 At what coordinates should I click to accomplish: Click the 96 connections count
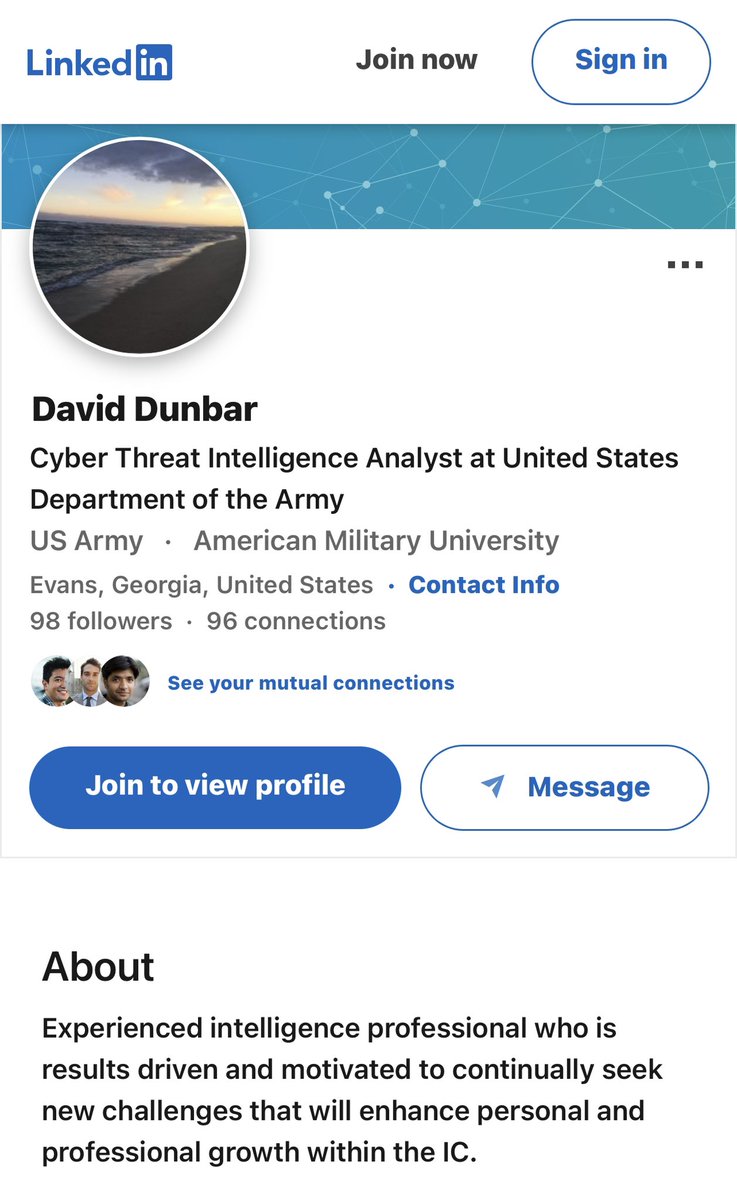click(296, 621)
